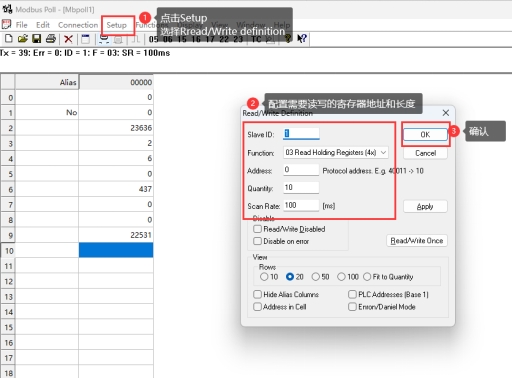Viewport: 513px width, 379px height.
Task: Click the 00000 column header
Action: (116, 82)
